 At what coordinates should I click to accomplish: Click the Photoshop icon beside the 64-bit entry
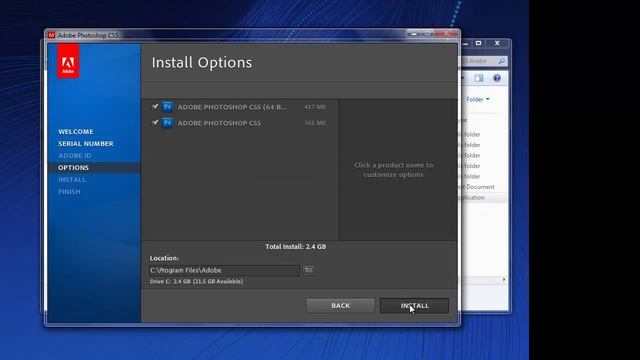[x=167, y=107]
